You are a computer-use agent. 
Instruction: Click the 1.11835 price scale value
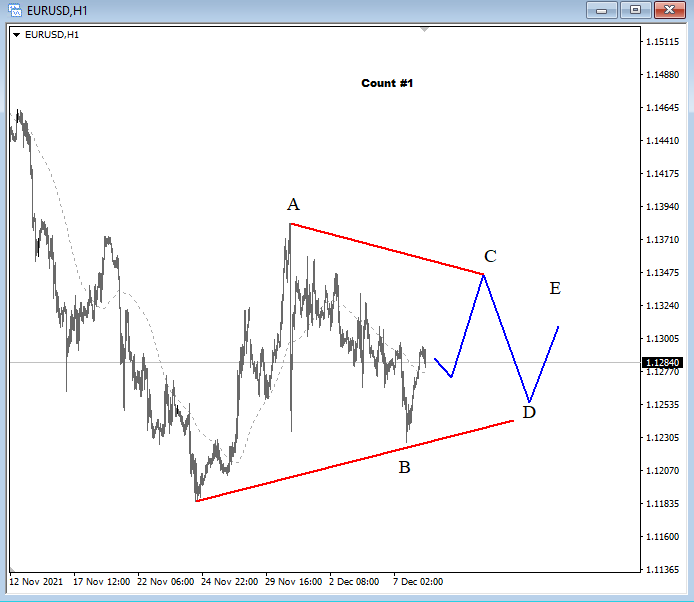click(662, 504)
